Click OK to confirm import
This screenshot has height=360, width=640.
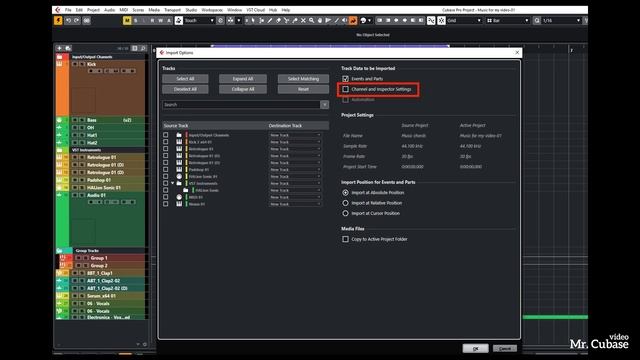476,349
